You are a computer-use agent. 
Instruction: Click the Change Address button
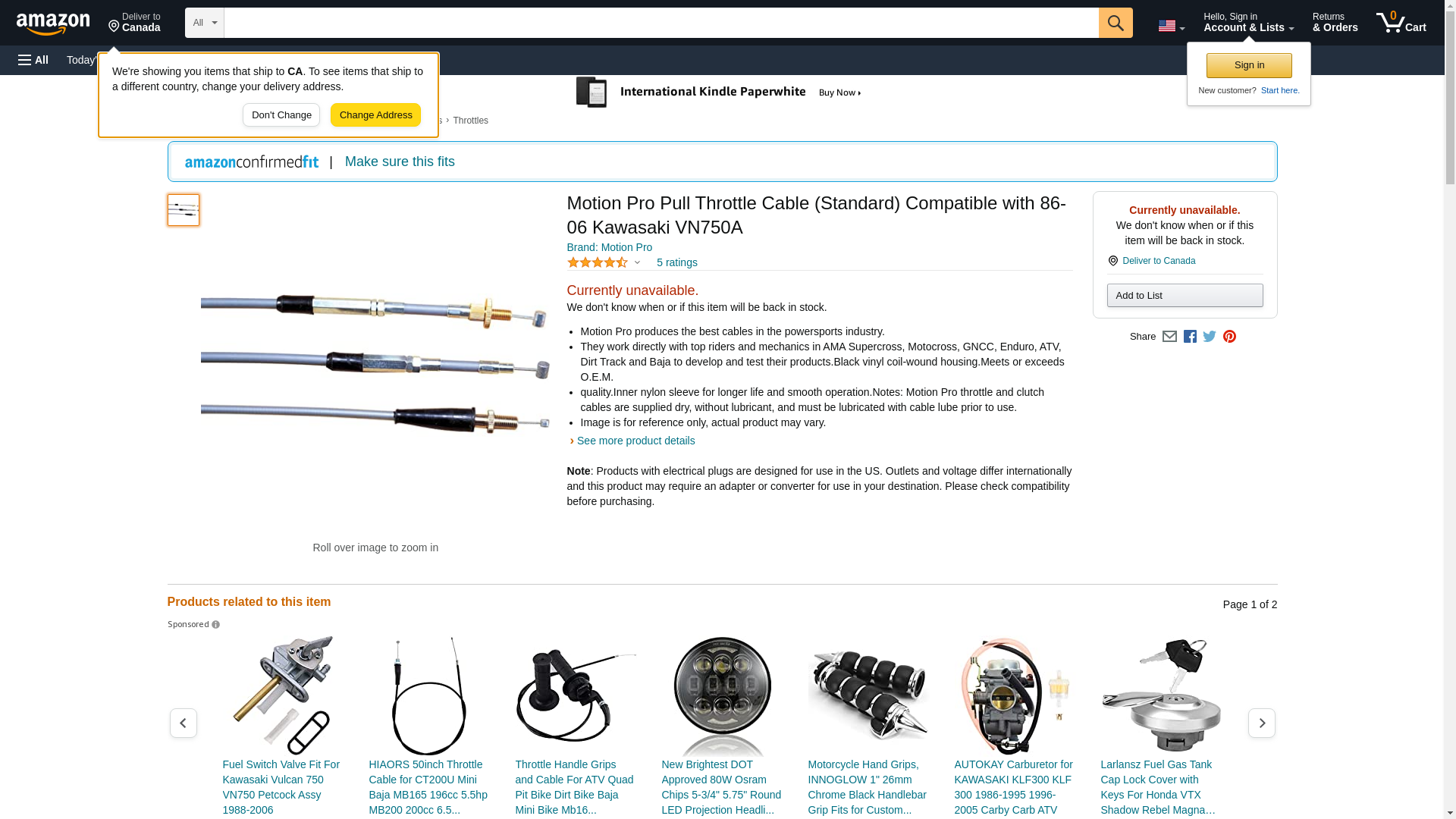tap(375, 115)
